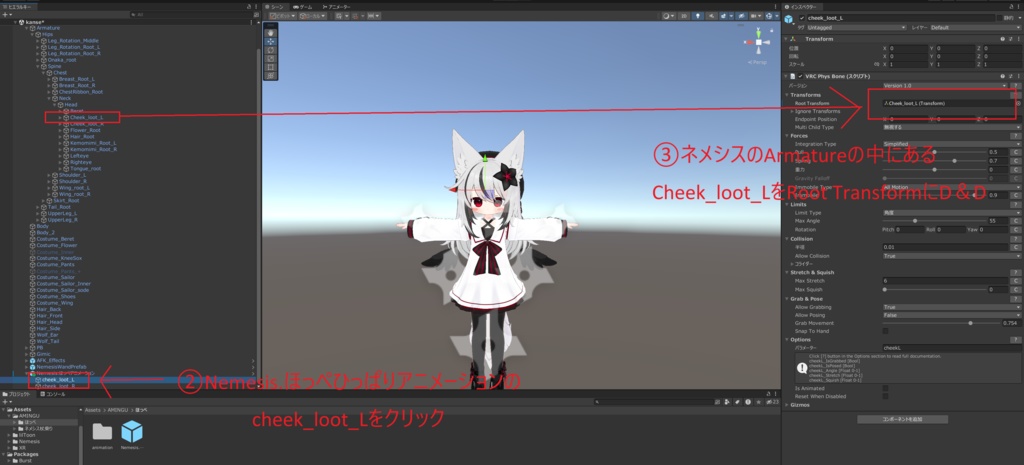1024x465 pixels.
Task: Toggle hidden objects visibility in scene toolbar
Action: [x=741, y=16]
